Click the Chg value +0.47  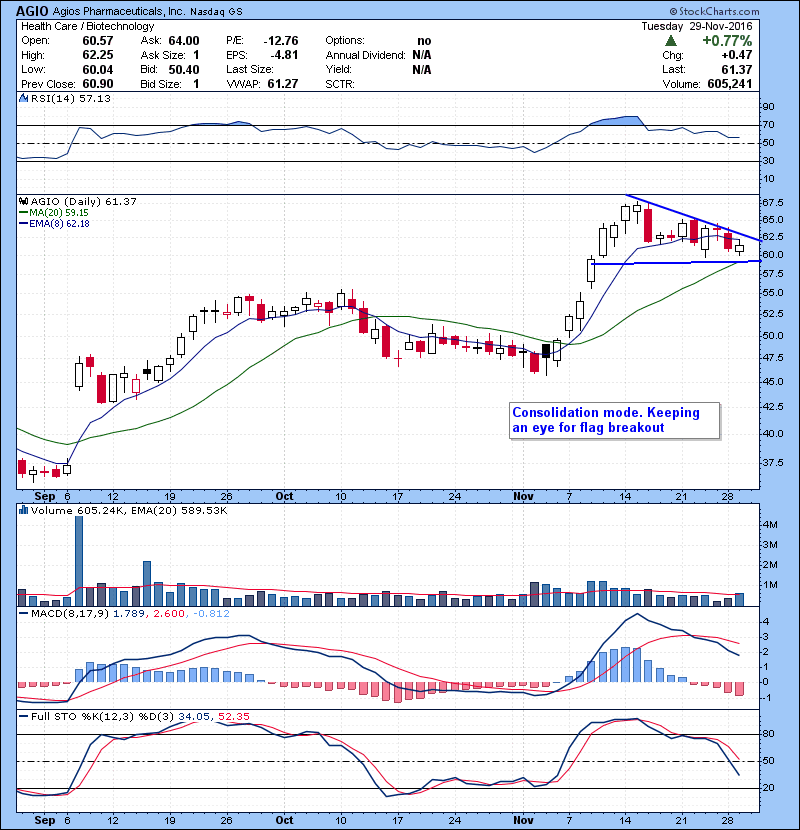[x=736, y=55]
